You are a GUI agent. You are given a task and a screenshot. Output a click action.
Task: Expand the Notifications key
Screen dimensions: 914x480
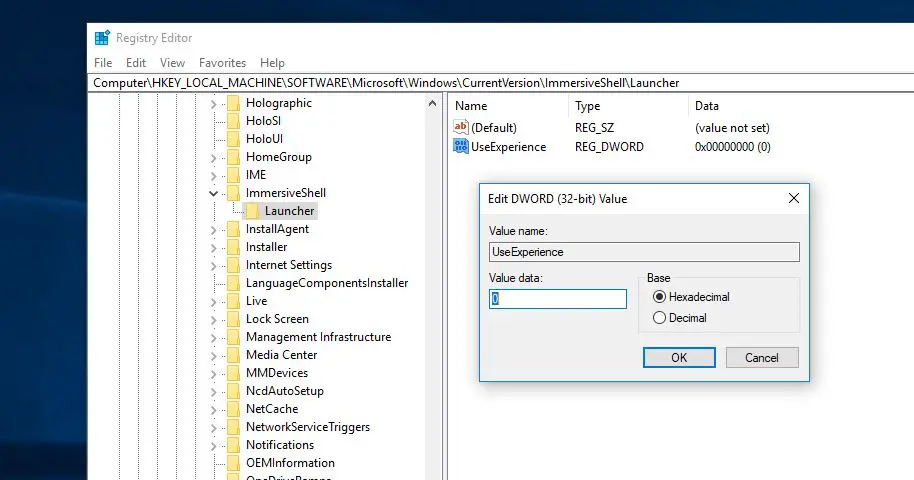213,447
